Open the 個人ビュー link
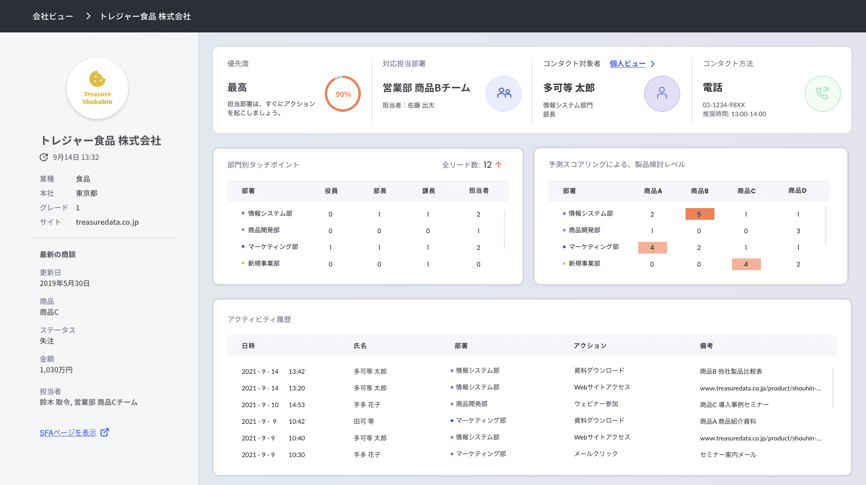 pyautogui.click(x=627, y=64)
